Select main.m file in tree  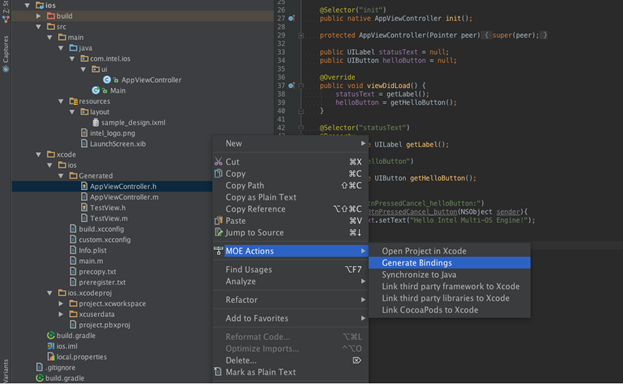[x=91, y=261]
